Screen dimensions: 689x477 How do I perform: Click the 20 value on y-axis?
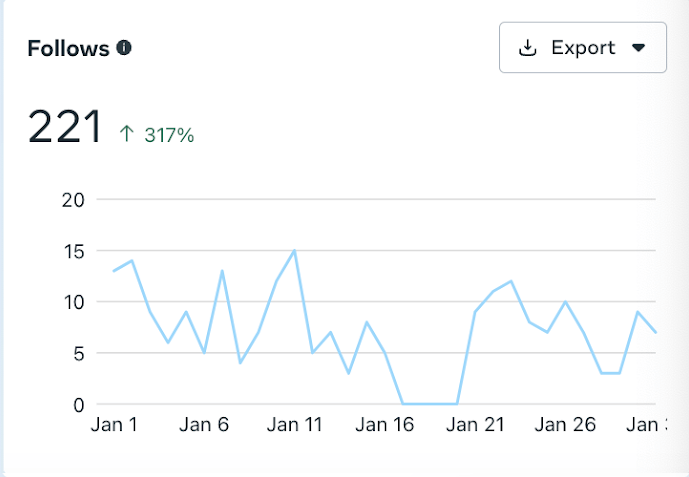tap(72, 199)
